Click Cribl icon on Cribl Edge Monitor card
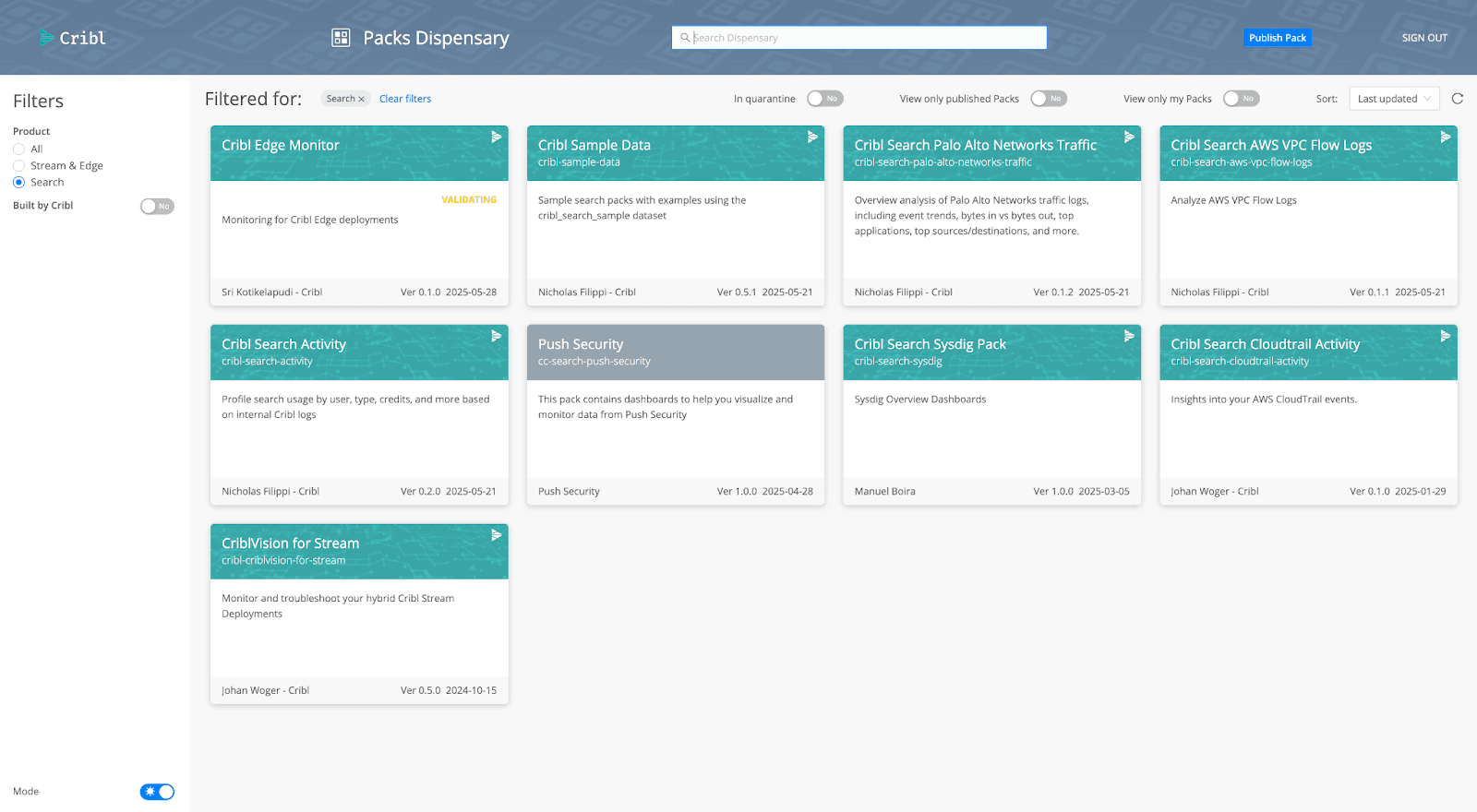The image size is (1477, 812). coord(496,137)
